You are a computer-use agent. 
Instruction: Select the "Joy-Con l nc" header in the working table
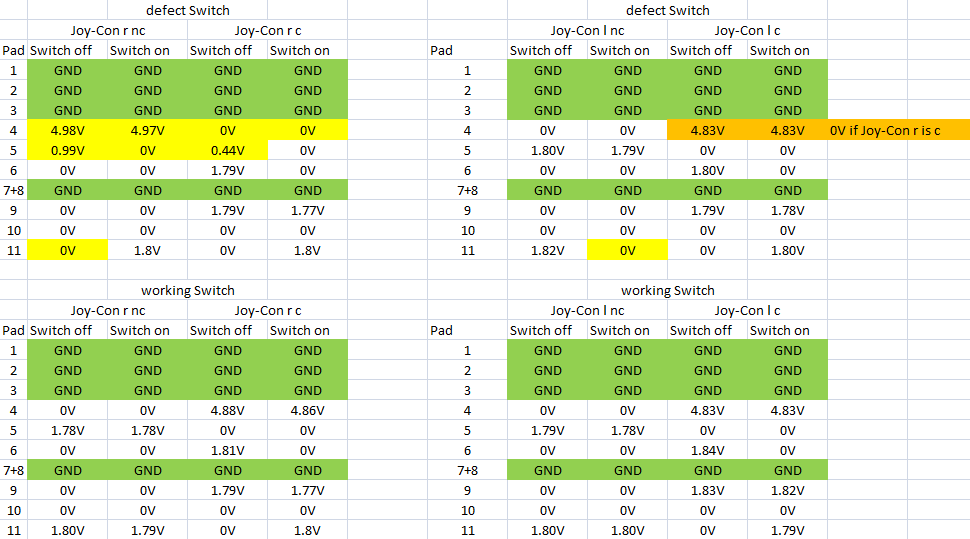[587, 310]
